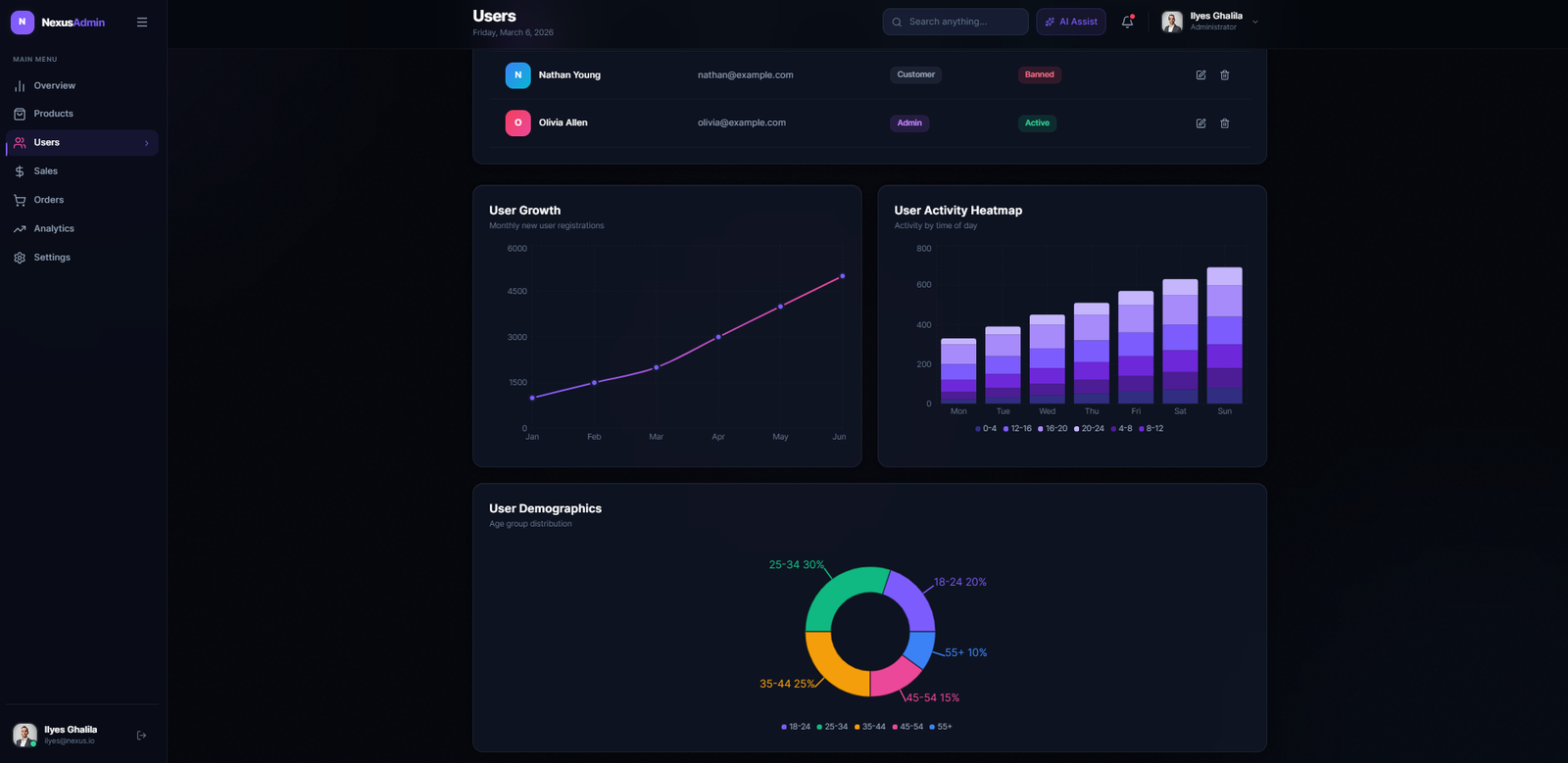
Task: Toggle the 18-24 legend item in Demographics
Action: point(796,727)
